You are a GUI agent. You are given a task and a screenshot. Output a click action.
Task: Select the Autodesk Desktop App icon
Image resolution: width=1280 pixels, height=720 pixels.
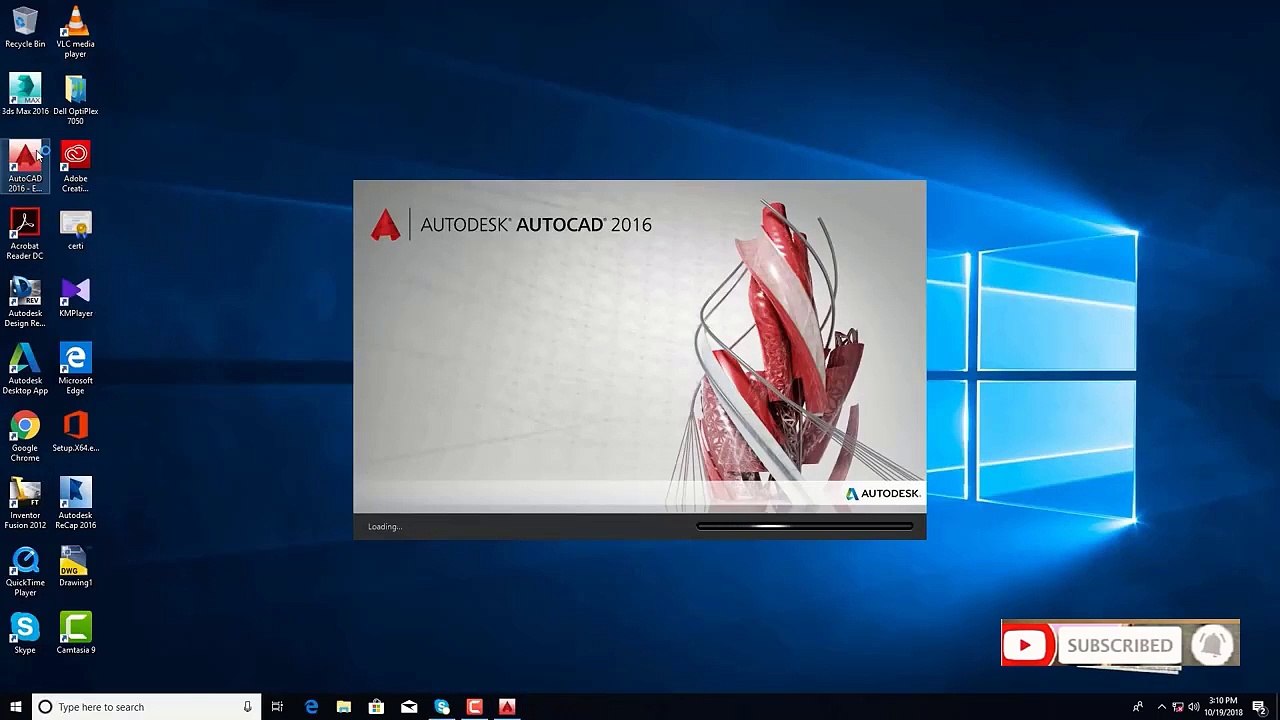point(25,369)
